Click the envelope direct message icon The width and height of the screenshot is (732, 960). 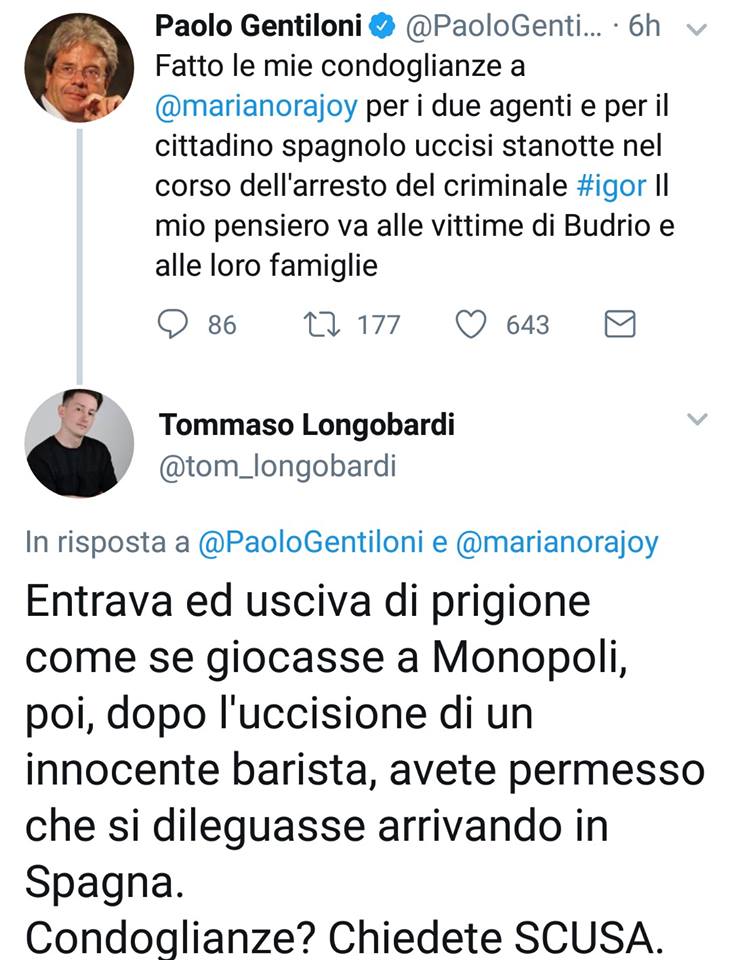click(x=621, y=324)
